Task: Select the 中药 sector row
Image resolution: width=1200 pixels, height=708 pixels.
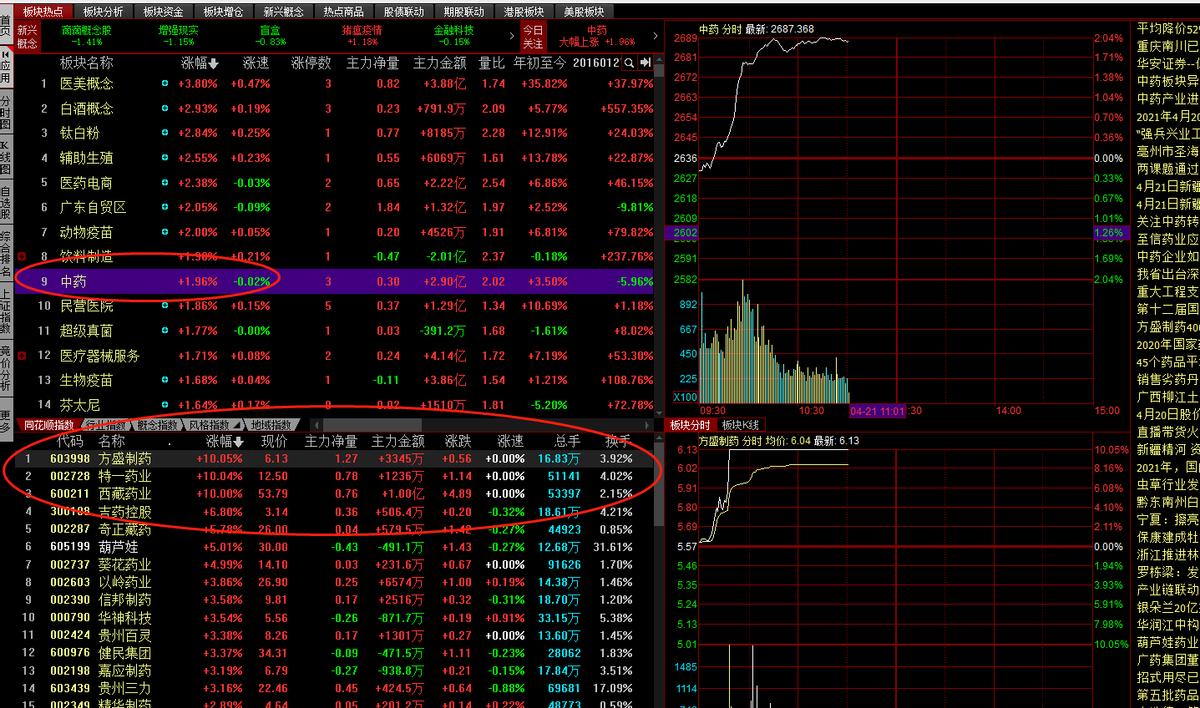Action: (x=335, y=282)
